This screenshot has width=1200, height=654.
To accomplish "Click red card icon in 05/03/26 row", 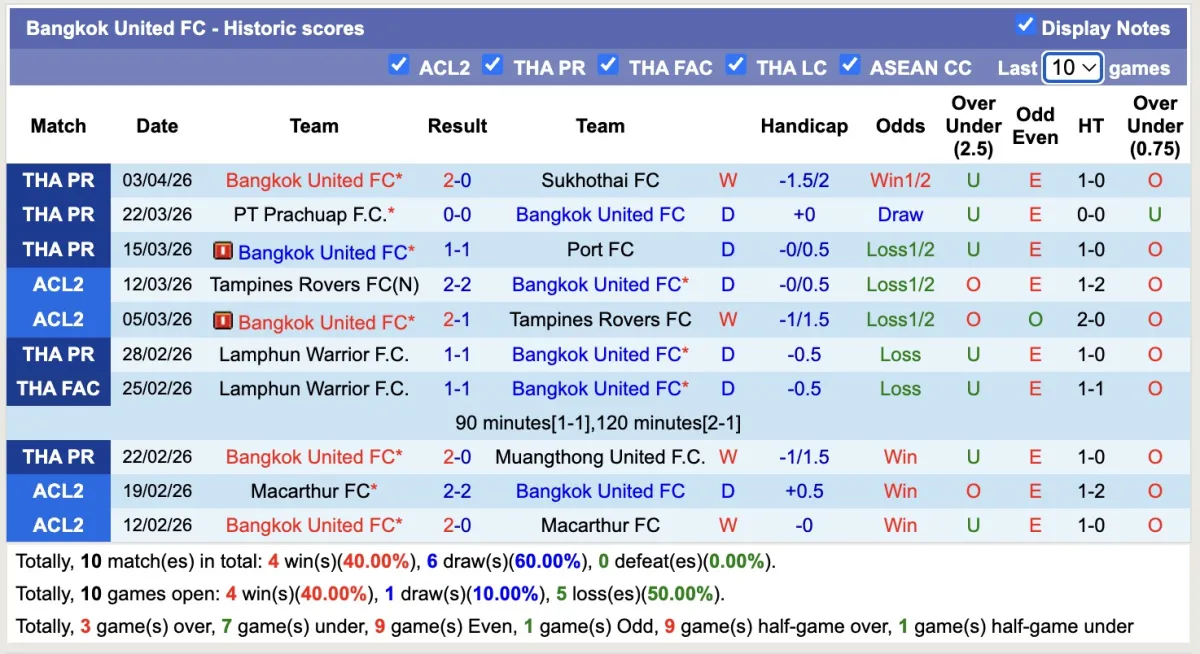I will 222,321.
